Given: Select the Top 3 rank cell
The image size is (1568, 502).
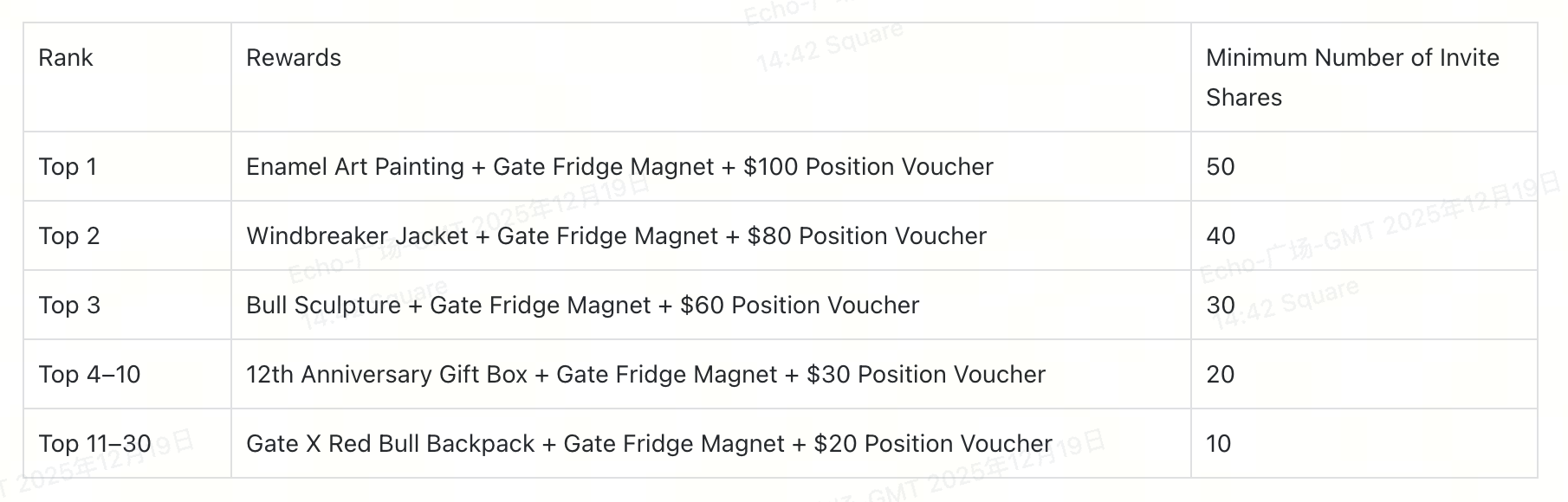Looking at the screenshot, I should tap(69, 306).
